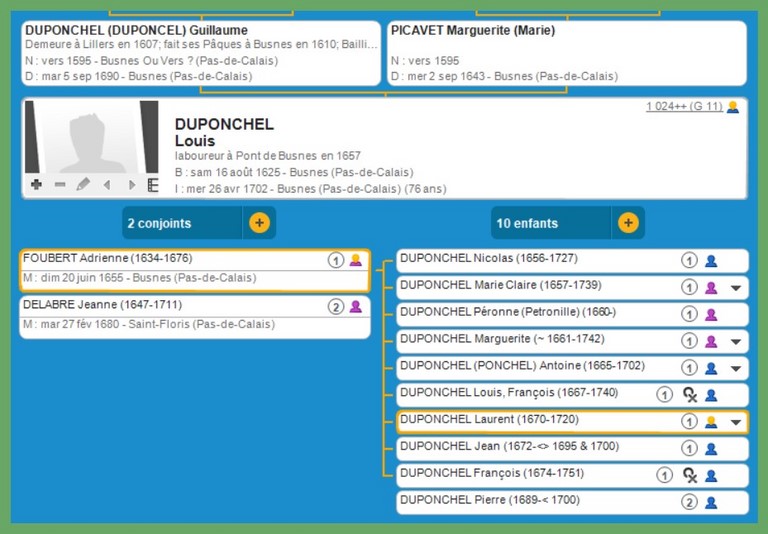The width and height of the screenshot is (768, 534).
Task: Click the '1 024++ (G 11)' link
Action: pos(684,107)
